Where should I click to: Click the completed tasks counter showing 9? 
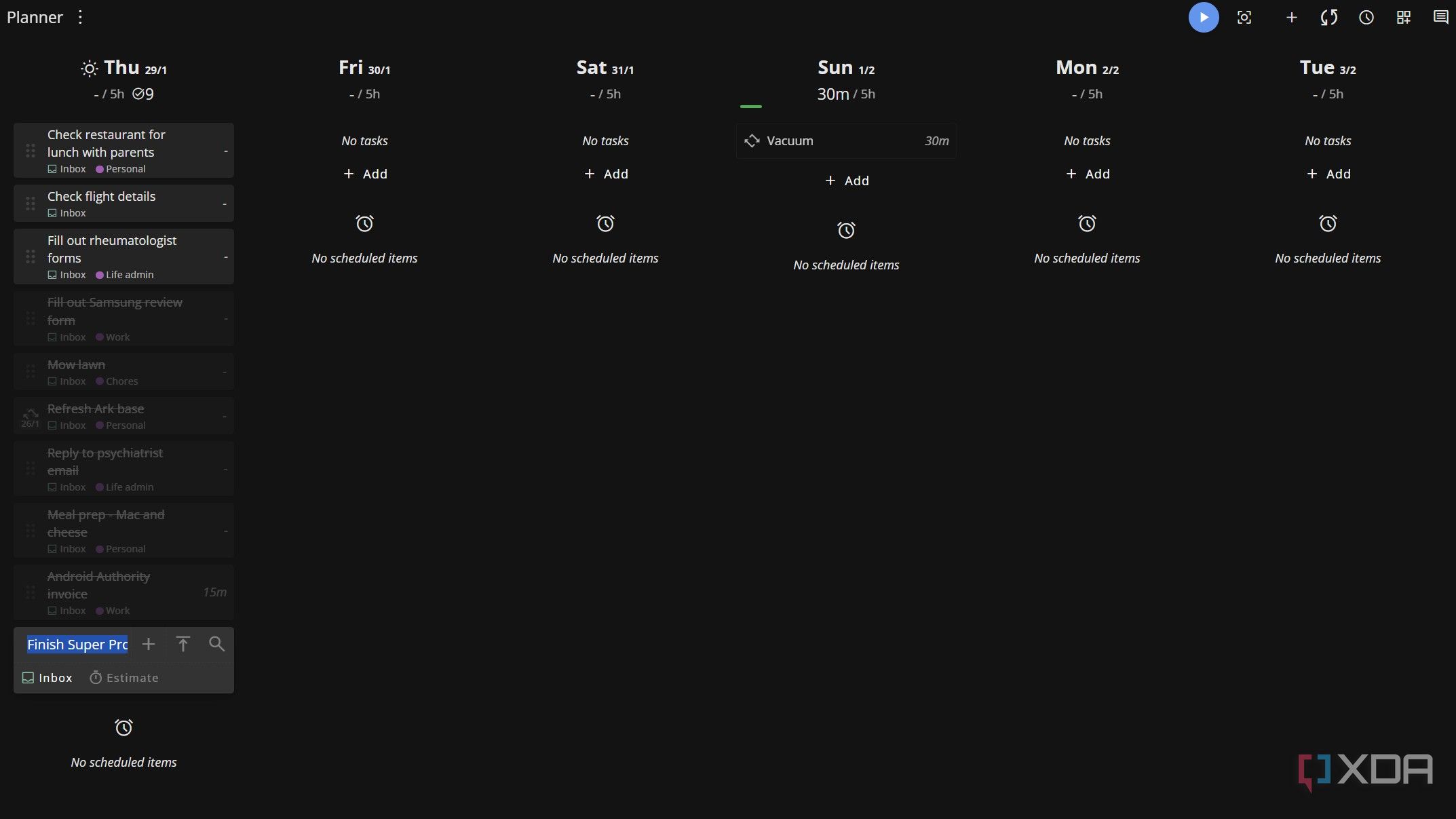tap(143, 94)
